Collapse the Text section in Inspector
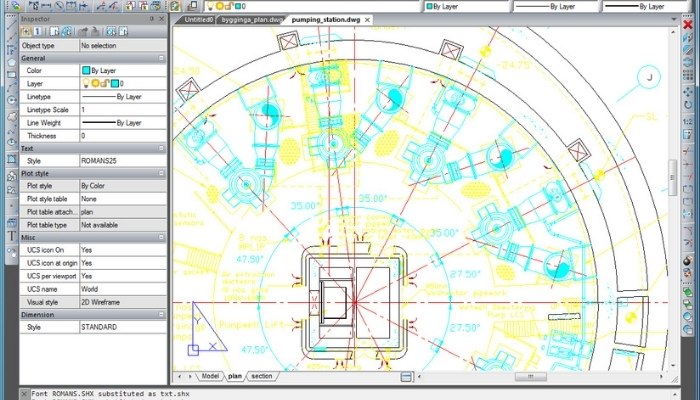Viewport: 700px width, 400px height. click(161, 148)
